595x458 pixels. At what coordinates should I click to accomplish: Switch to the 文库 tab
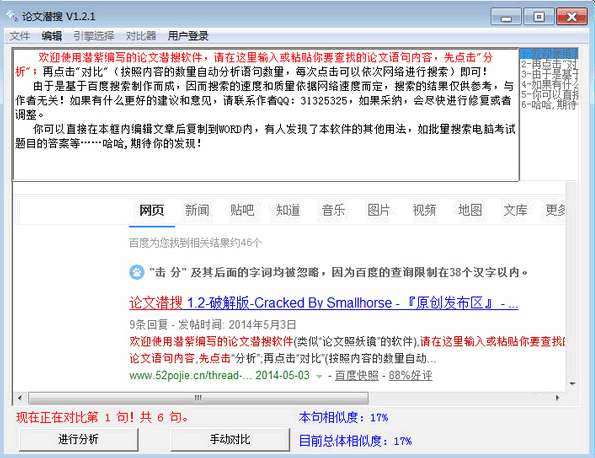tap(515, 210)
